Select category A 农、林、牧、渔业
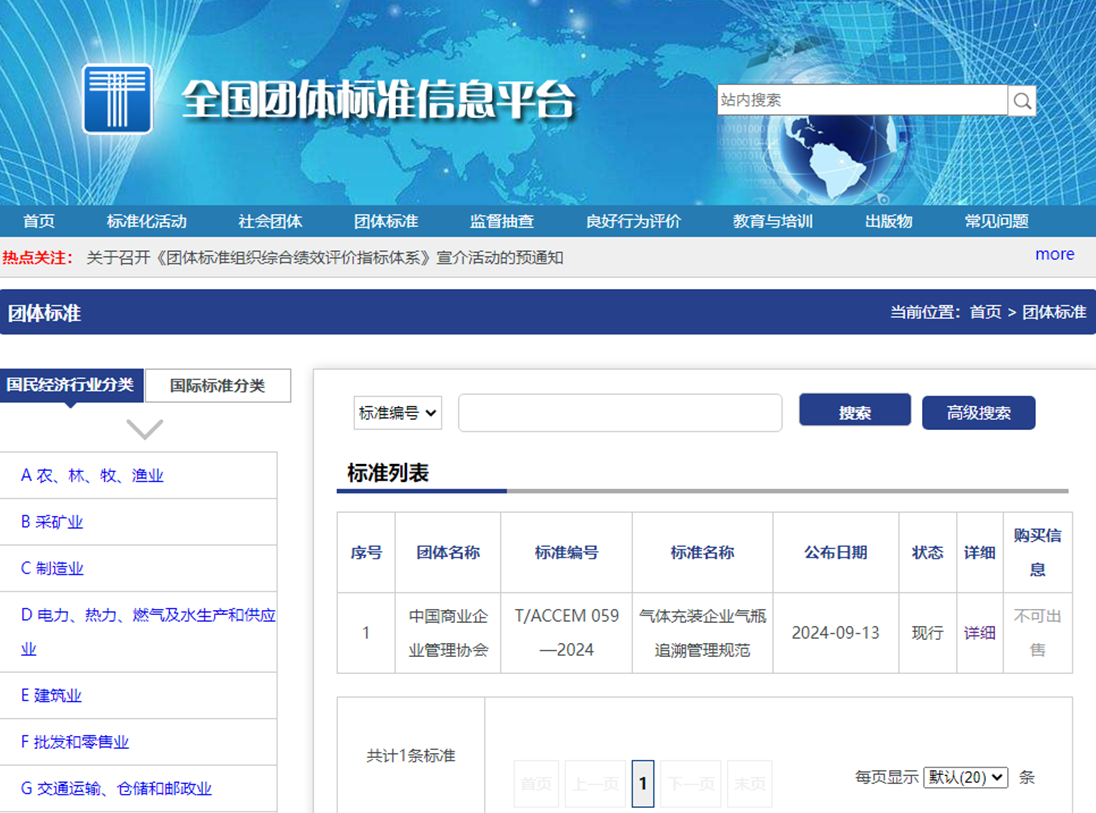 pyautogui.click(x=92, y=475)
